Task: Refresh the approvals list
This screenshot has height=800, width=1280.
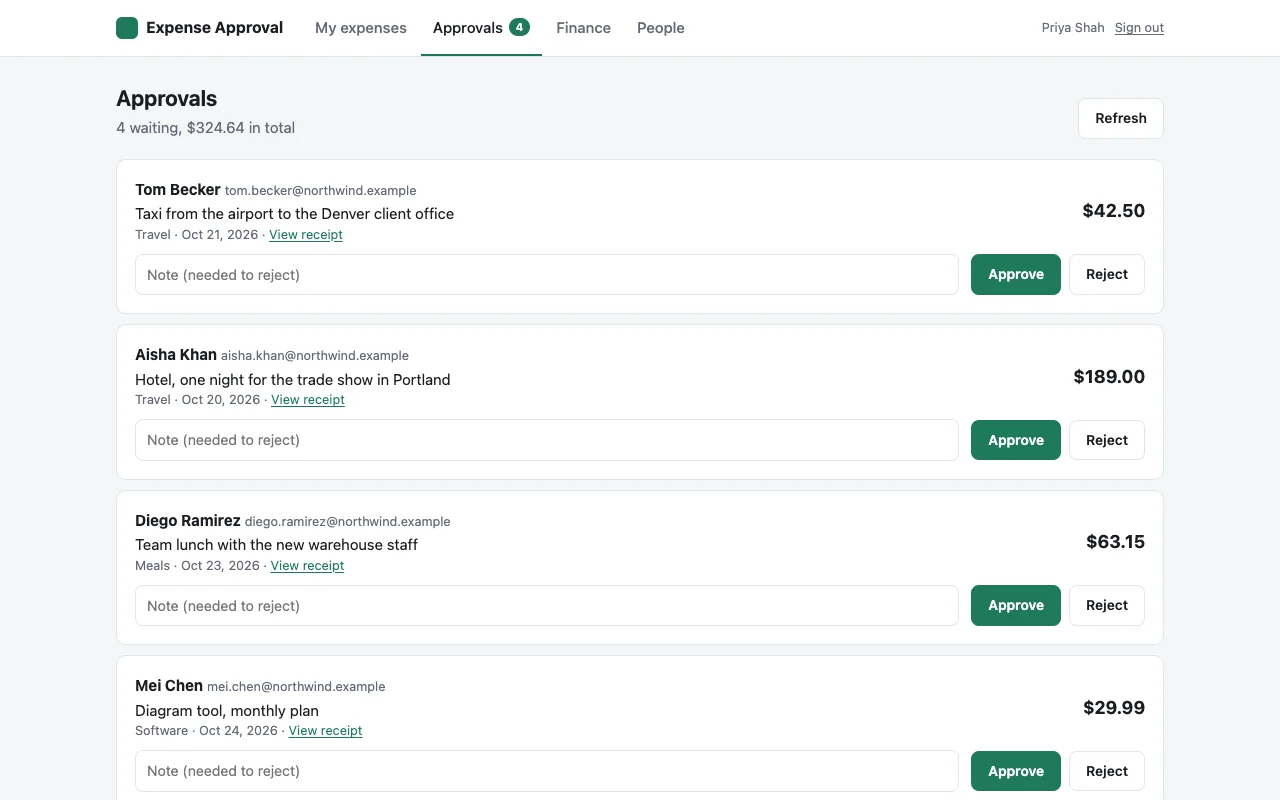Action: (x=1121, y=118)
